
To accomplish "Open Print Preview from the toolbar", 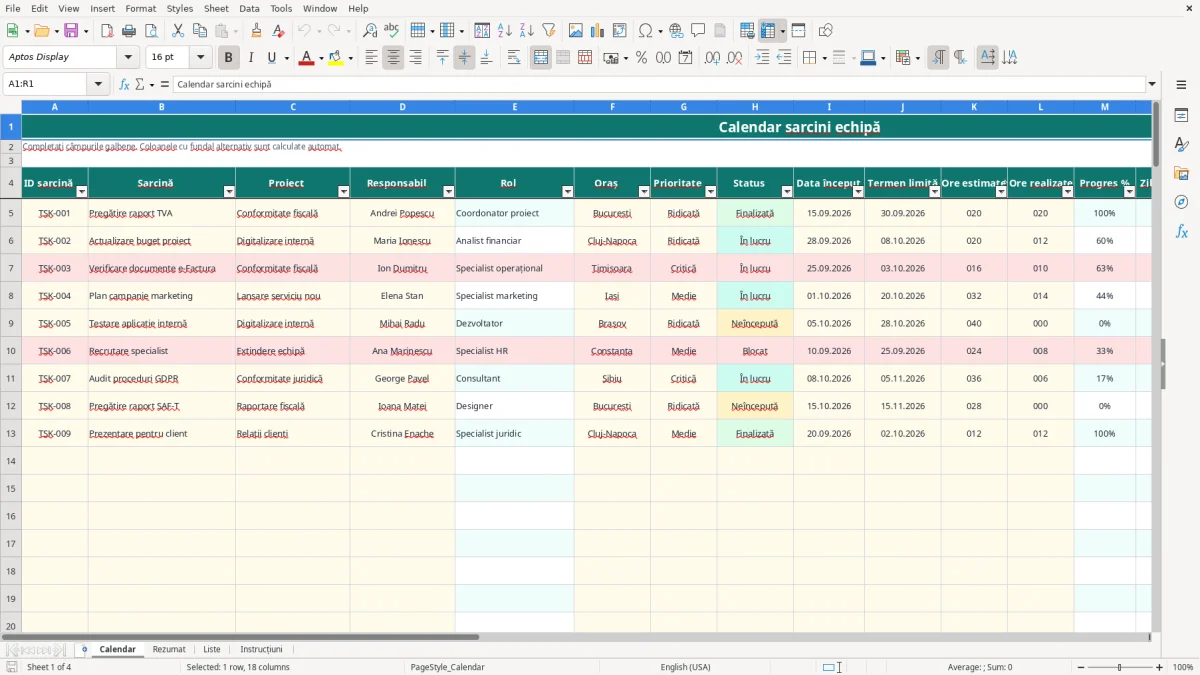I will point(149,31).
